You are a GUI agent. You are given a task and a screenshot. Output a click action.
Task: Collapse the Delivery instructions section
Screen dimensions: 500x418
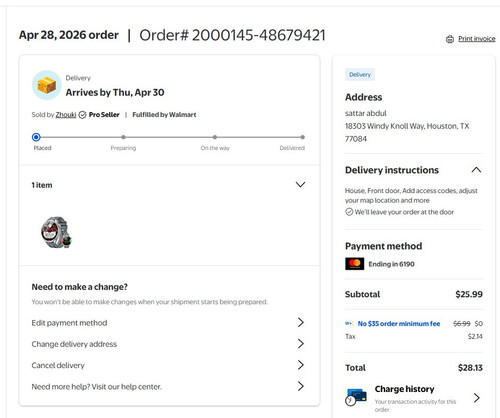coord(476,170)
